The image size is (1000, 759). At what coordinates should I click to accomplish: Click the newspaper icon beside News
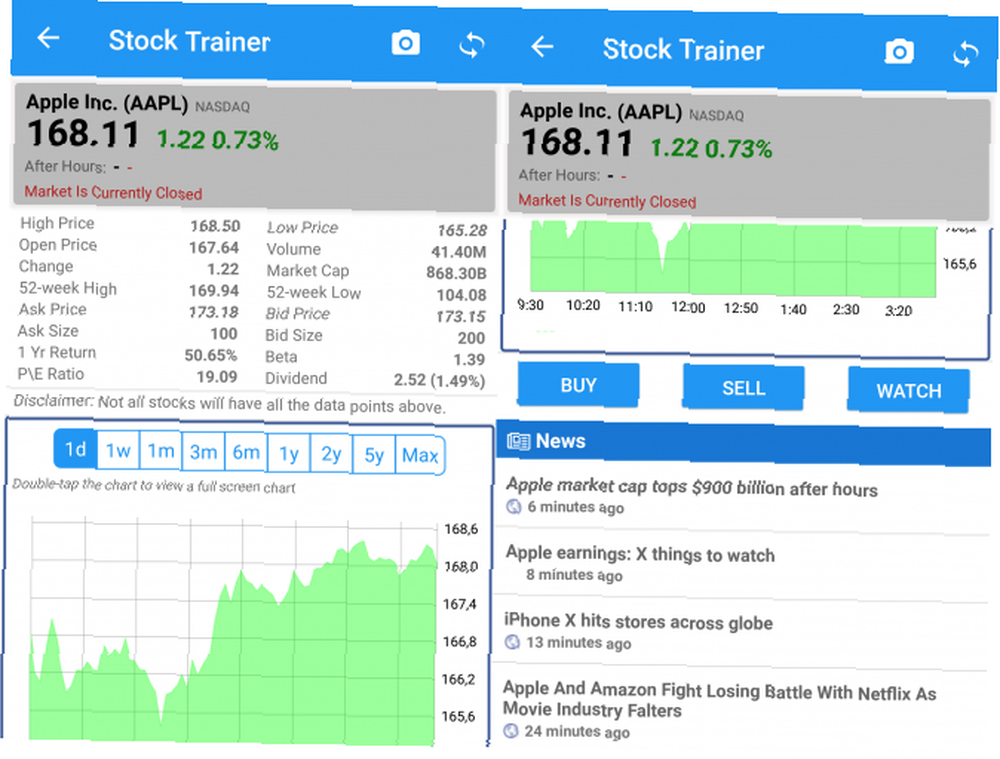click(x=518, y=441)
